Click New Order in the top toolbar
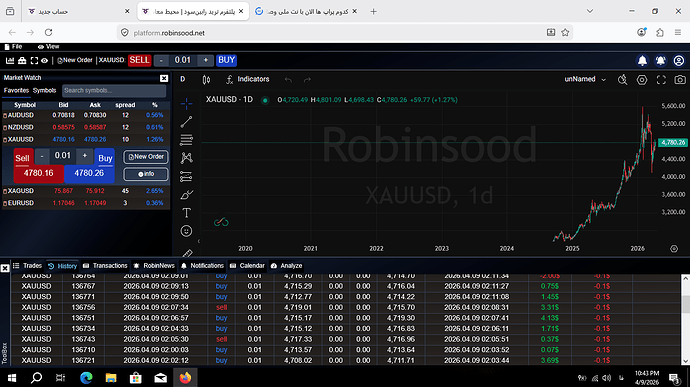This screenshot has width=690, height=387. click(74, 60)
